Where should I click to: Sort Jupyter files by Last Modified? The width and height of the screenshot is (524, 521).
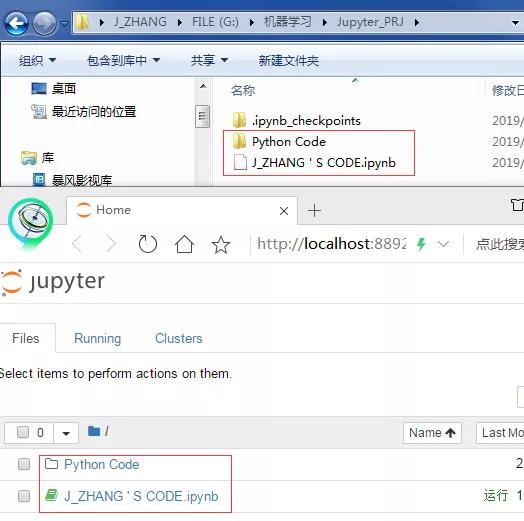coord(500,433)
